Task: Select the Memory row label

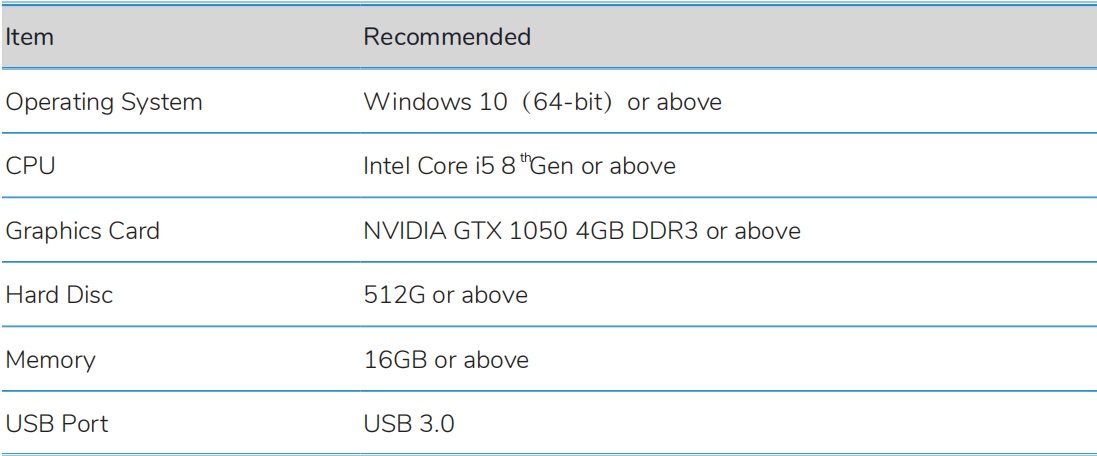Action: coord(51,360)
